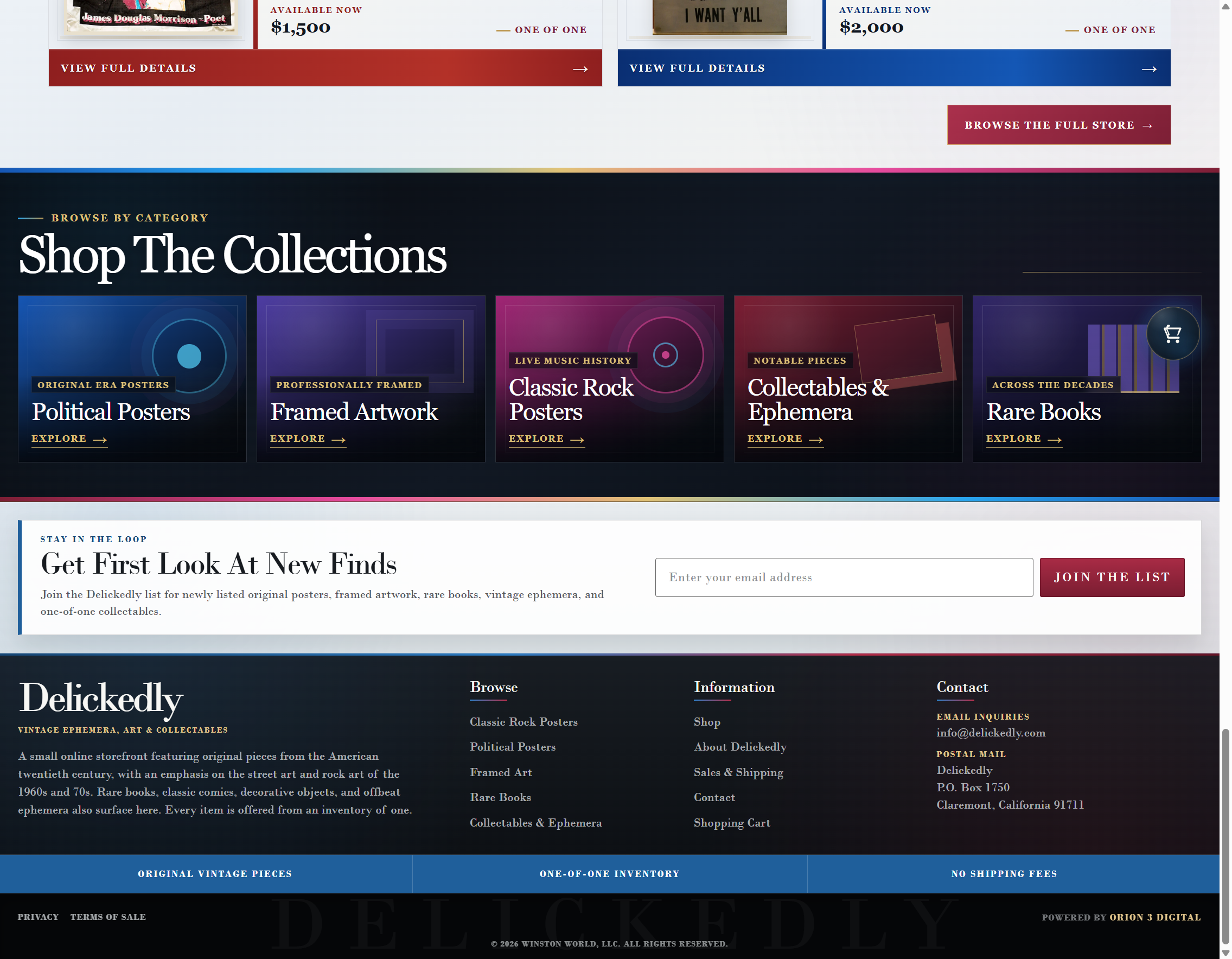Click Explore arrow under Framed Artwork
The image size is (1232, 959).
tap(339, 439)
